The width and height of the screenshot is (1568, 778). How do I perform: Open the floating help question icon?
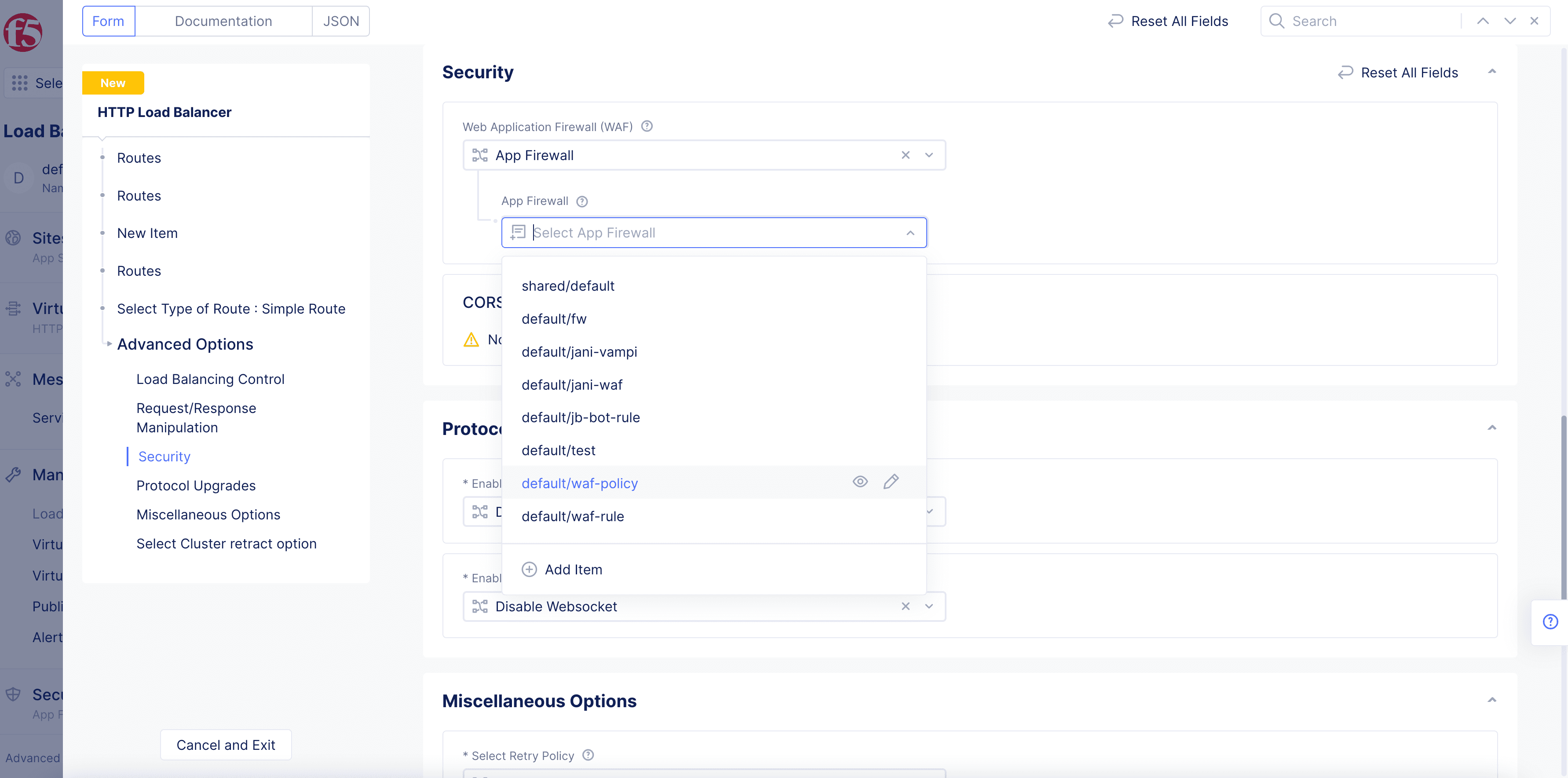coord(1550,621)
